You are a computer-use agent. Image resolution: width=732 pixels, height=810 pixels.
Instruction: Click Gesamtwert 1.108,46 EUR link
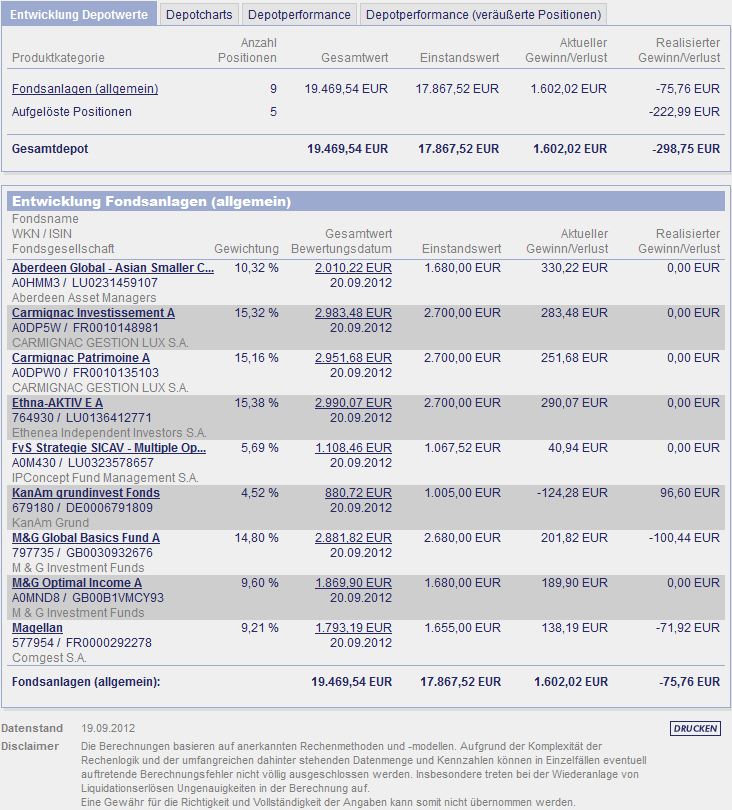coord(353,447)
